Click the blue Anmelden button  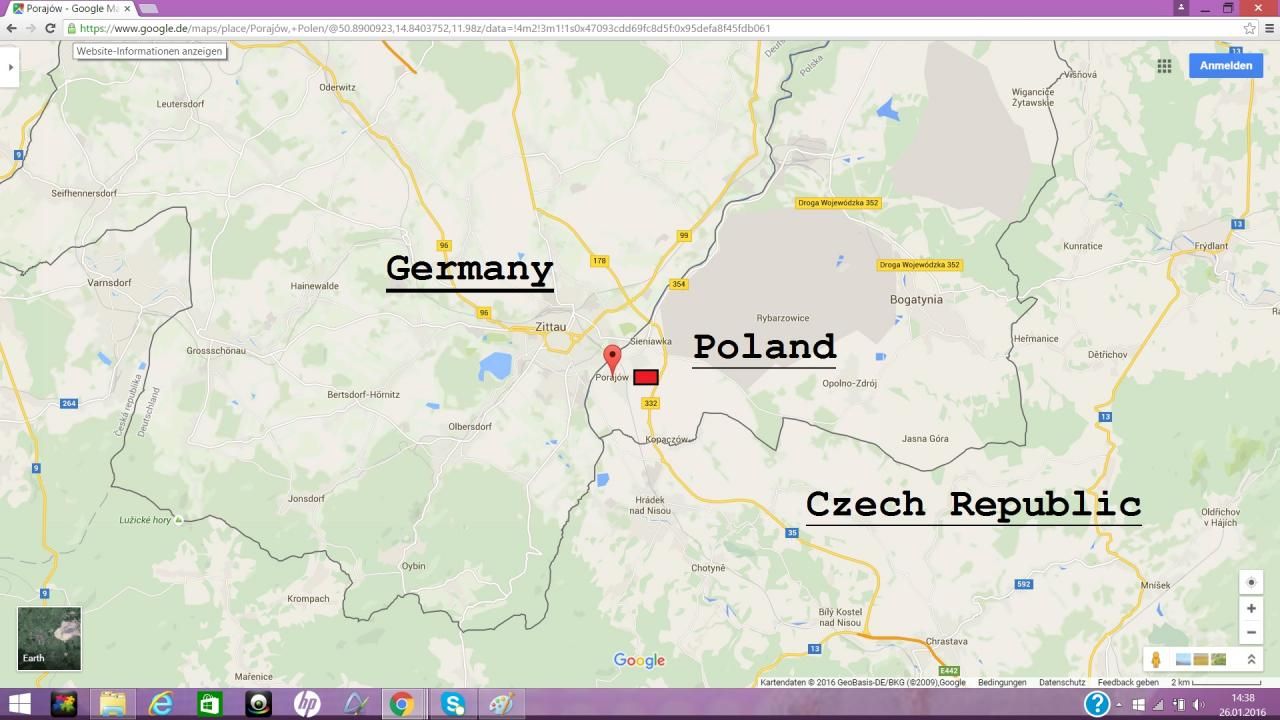pos(1225,65)
